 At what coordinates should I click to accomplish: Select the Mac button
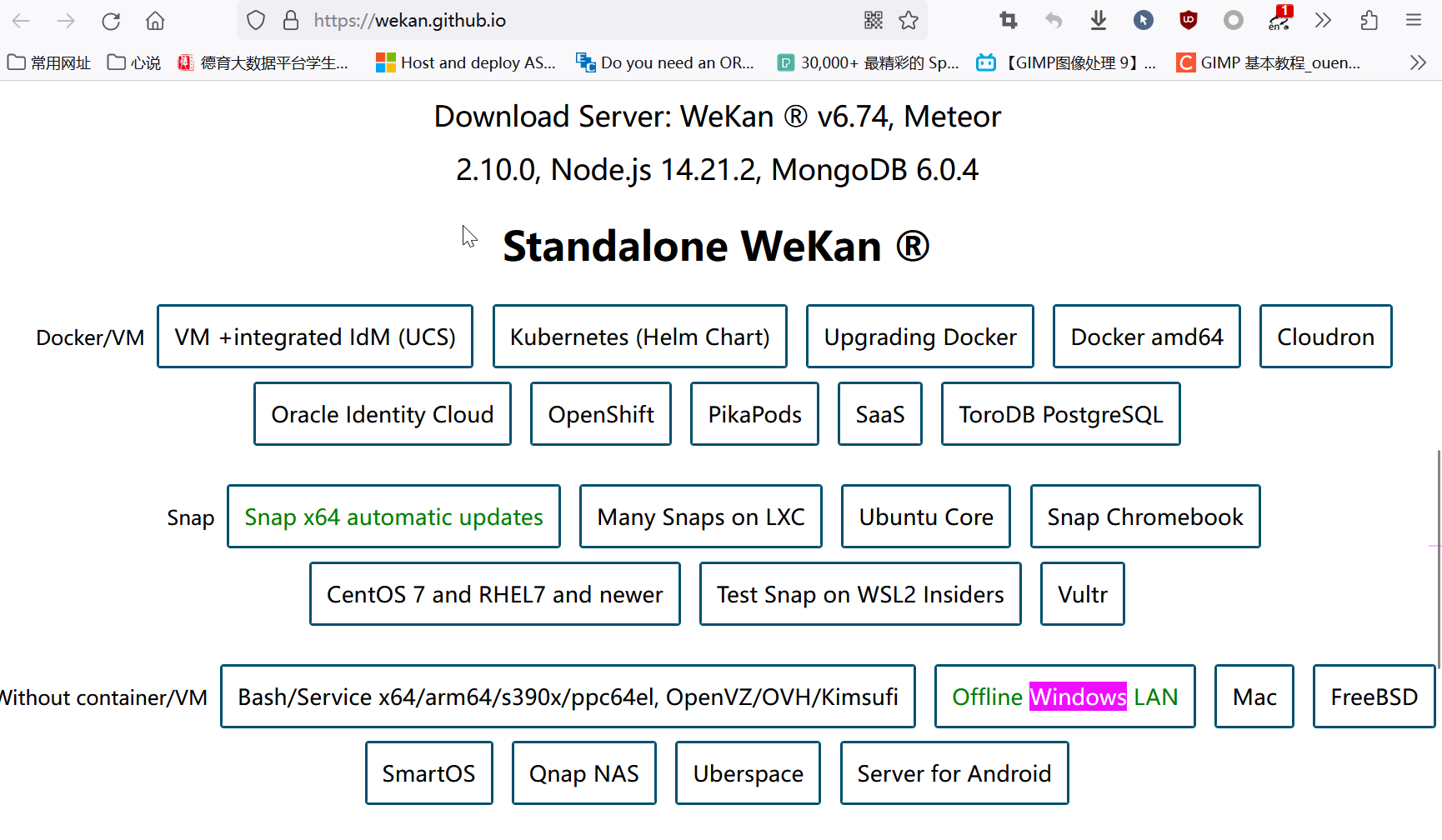(x=1254, y=697)
